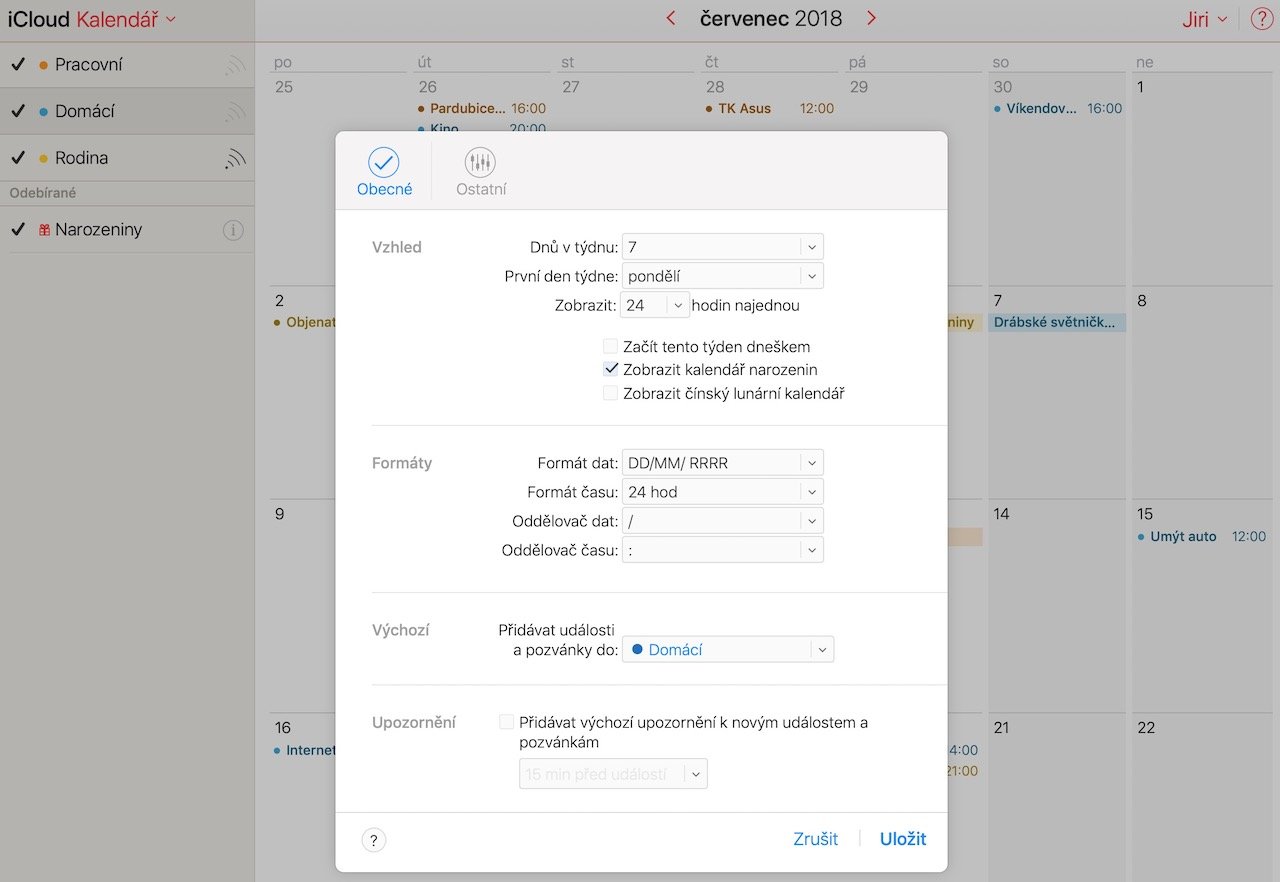
Task: Enable default alerts checkbox under Upozornění
Action: pyautogui.click(x=506, y=722)
